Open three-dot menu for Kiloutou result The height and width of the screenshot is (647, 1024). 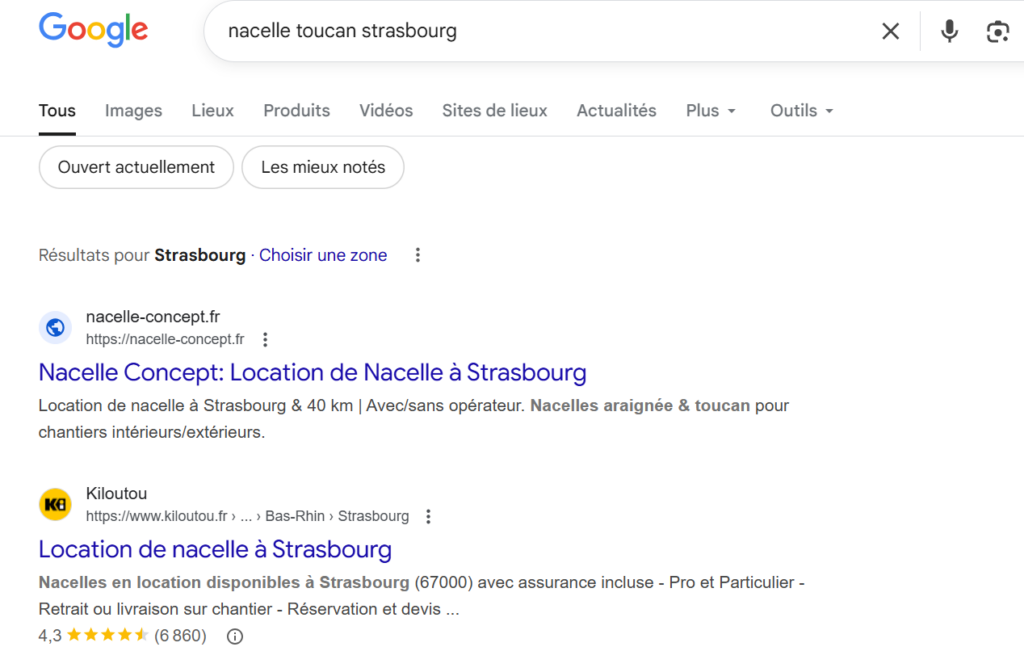428,516
